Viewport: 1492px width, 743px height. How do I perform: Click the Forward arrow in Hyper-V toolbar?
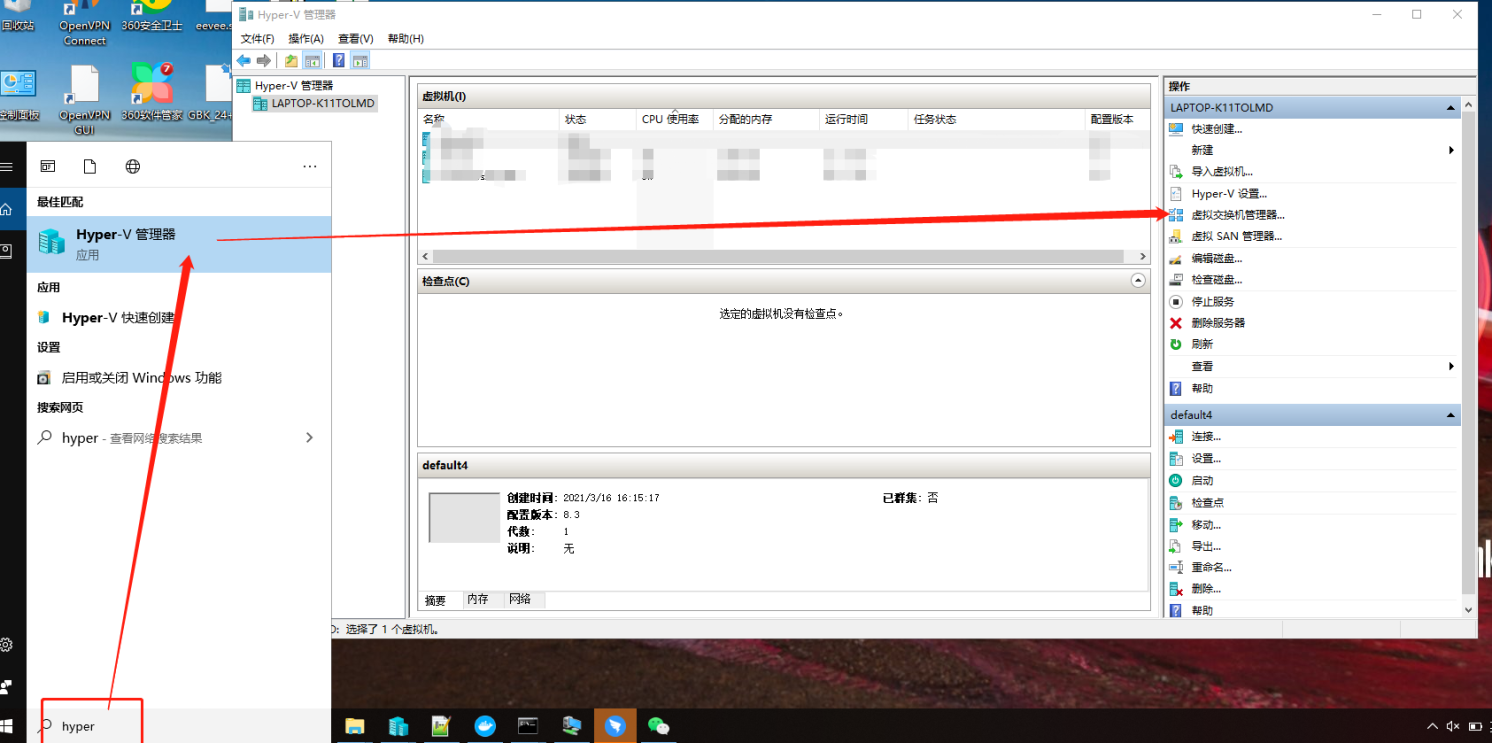click(x=264, y=61)
